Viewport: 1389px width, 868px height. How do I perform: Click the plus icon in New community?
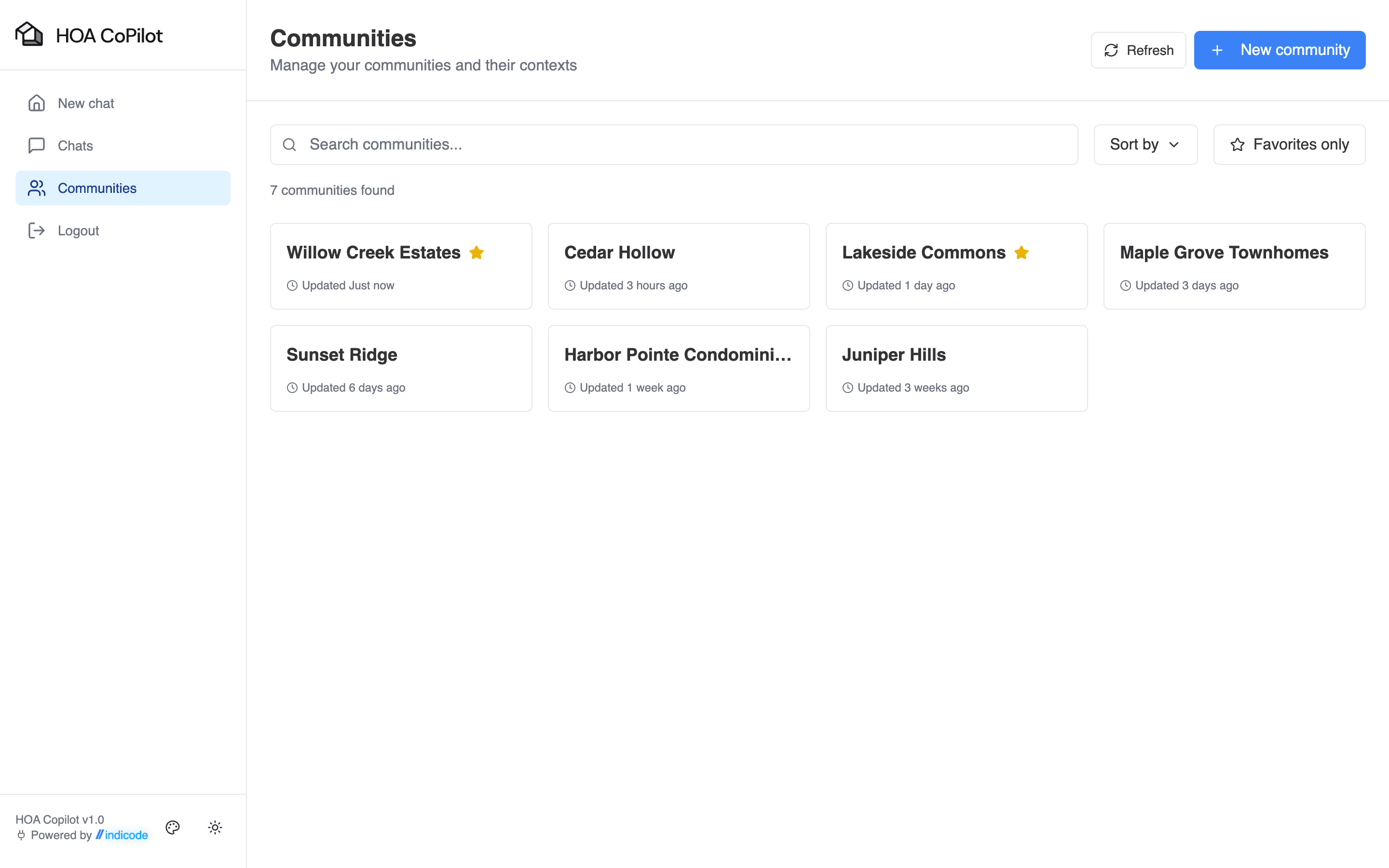(x=1217, y=51)
